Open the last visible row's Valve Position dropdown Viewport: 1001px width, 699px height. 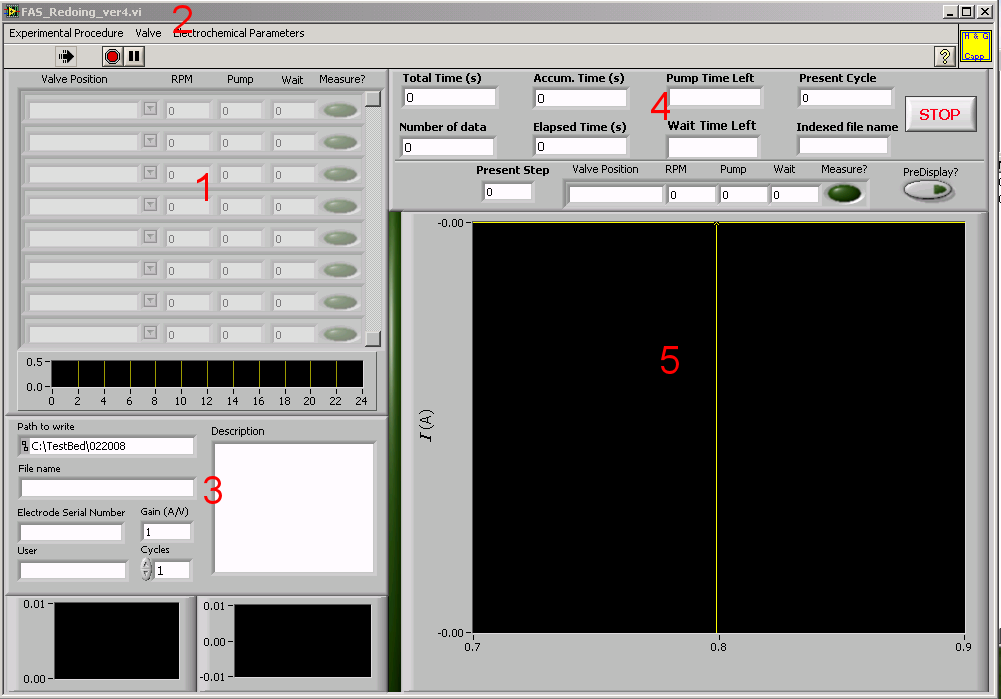coord(150,333)
